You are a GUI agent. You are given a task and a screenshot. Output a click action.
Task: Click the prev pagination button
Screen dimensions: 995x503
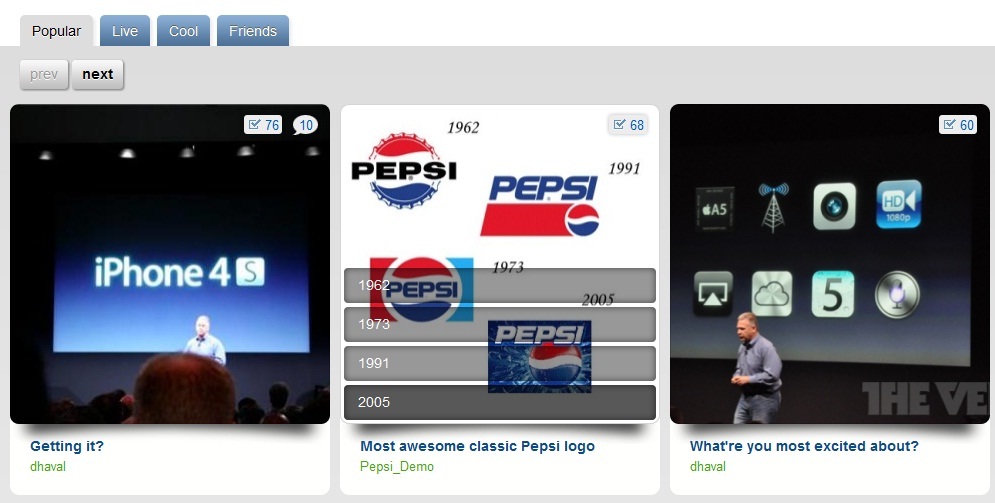click(44, 74)
